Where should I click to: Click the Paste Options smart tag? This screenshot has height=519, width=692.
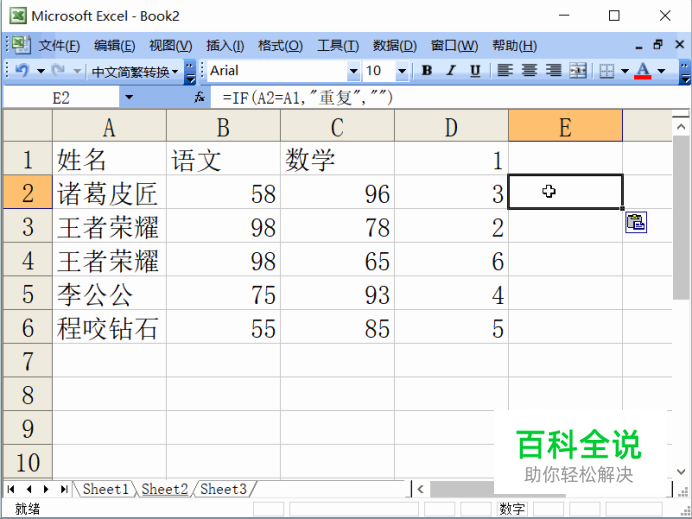636,222
